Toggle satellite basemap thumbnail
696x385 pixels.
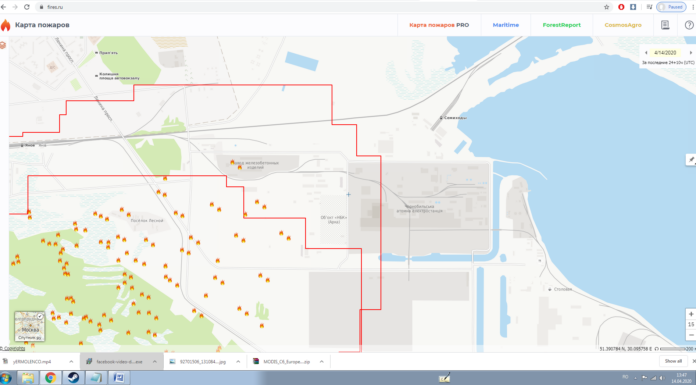point(29,326)
